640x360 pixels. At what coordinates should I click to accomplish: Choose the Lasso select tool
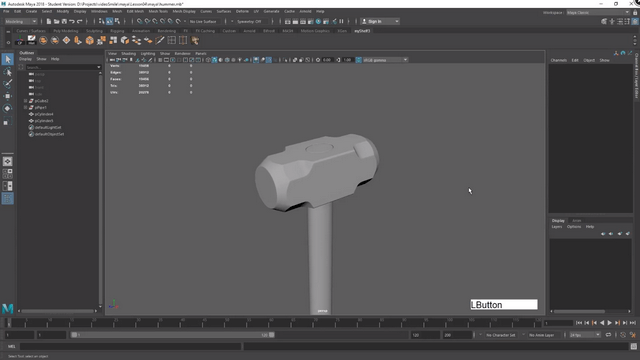pyautogui.click(x=7, y=72)
